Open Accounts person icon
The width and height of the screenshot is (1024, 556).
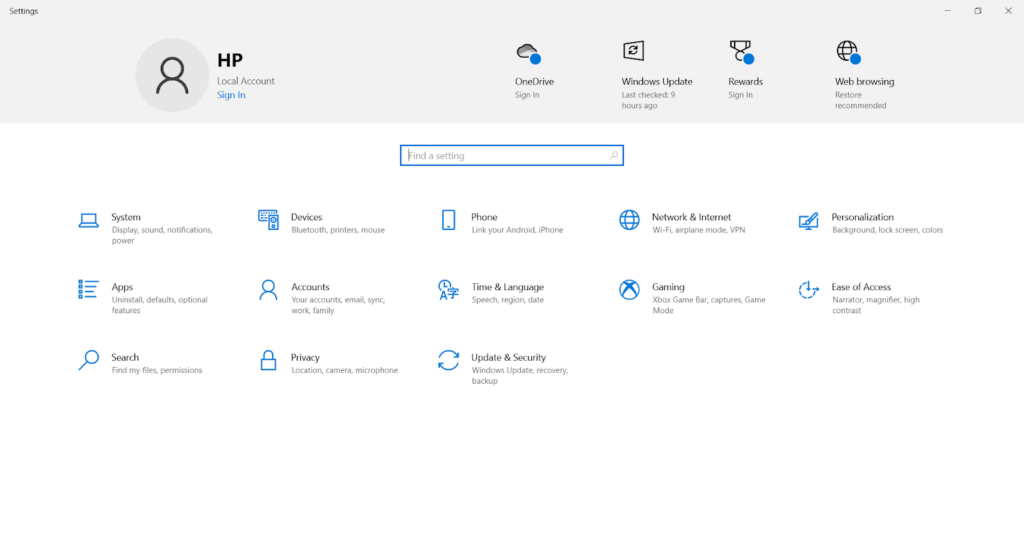268,290
